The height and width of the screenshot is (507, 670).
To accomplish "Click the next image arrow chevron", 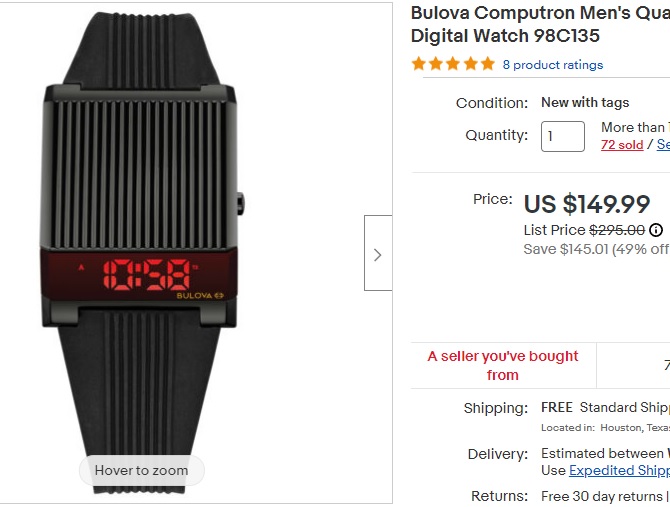I will coord(378,254).
